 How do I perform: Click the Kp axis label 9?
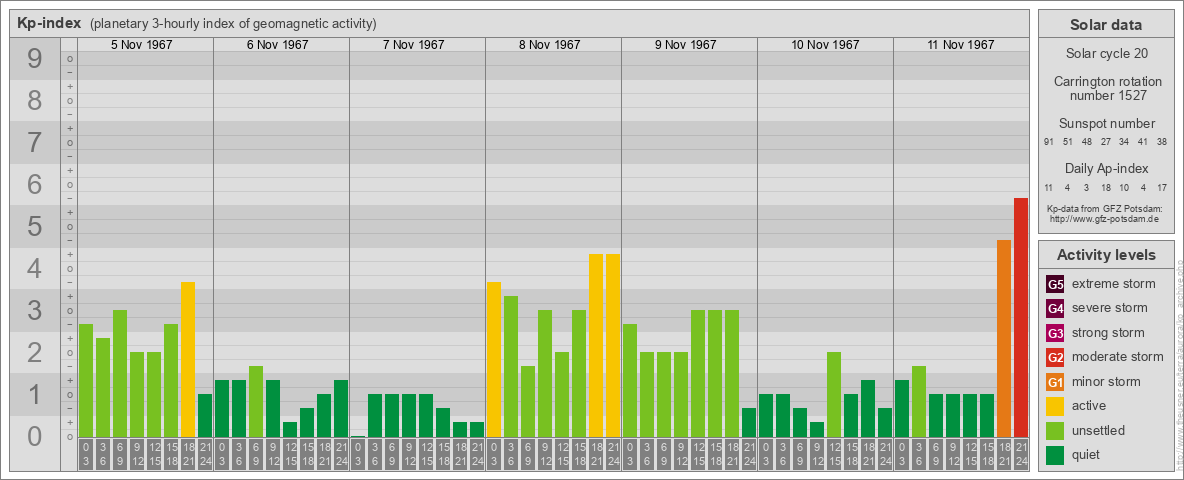pos(35,59)
